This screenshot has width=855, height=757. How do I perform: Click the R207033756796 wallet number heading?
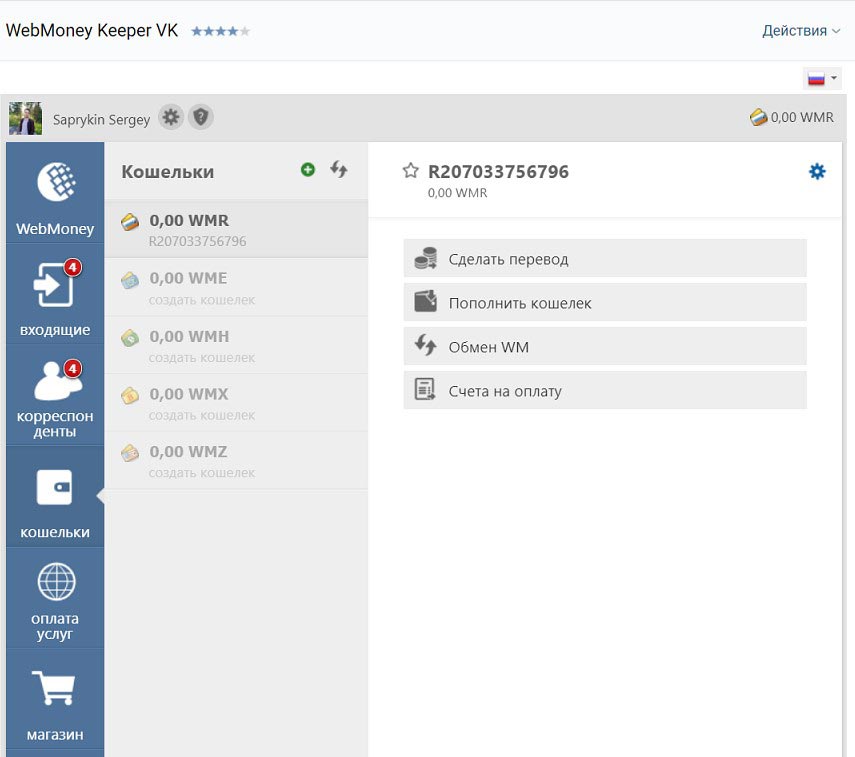tap(498, 172)
